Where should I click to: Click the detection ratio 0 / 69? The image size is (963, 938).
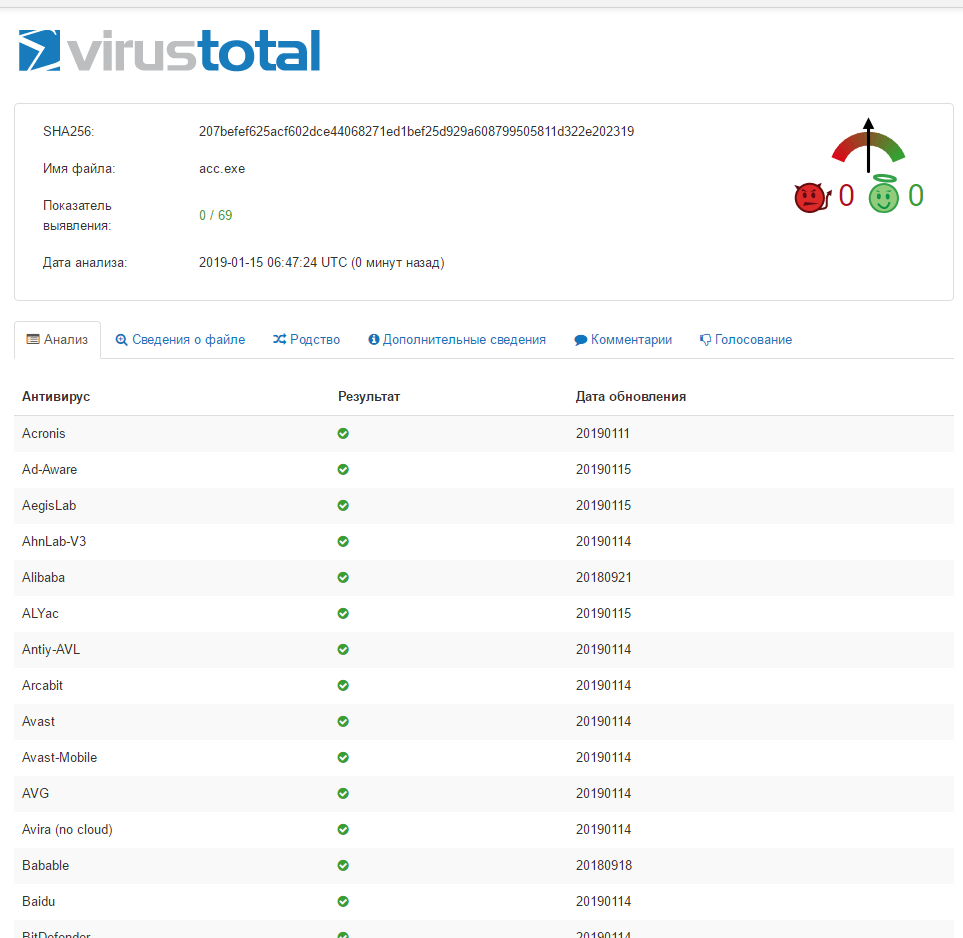[216, 216]
